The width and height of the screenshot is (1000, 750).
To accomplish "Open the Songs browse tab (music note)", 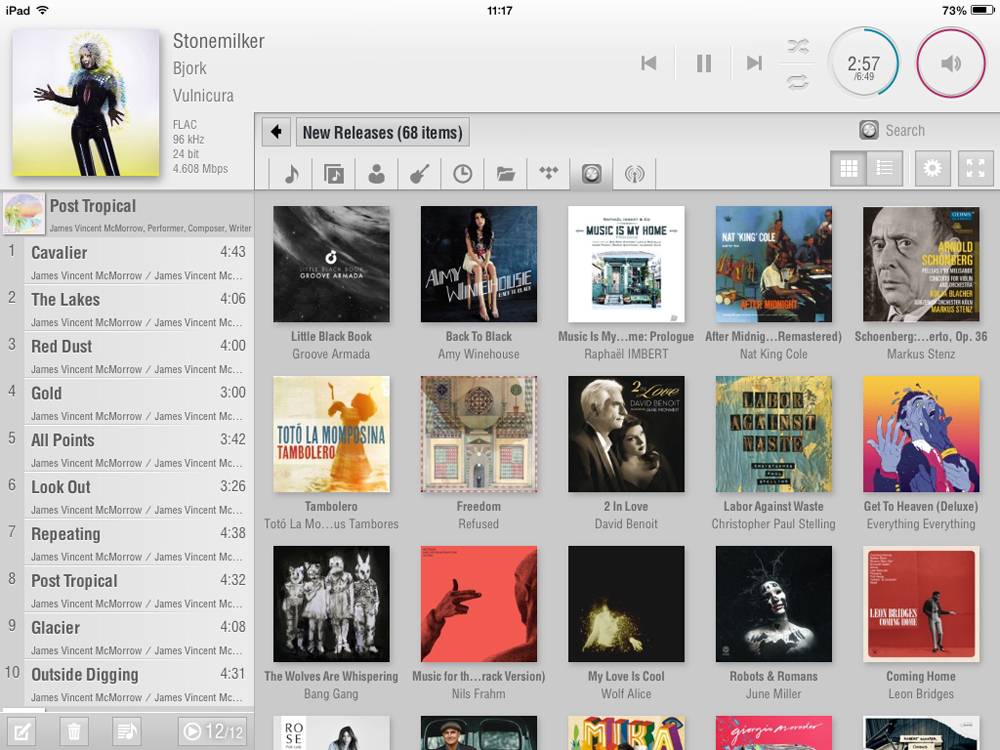I will (291, 173).
